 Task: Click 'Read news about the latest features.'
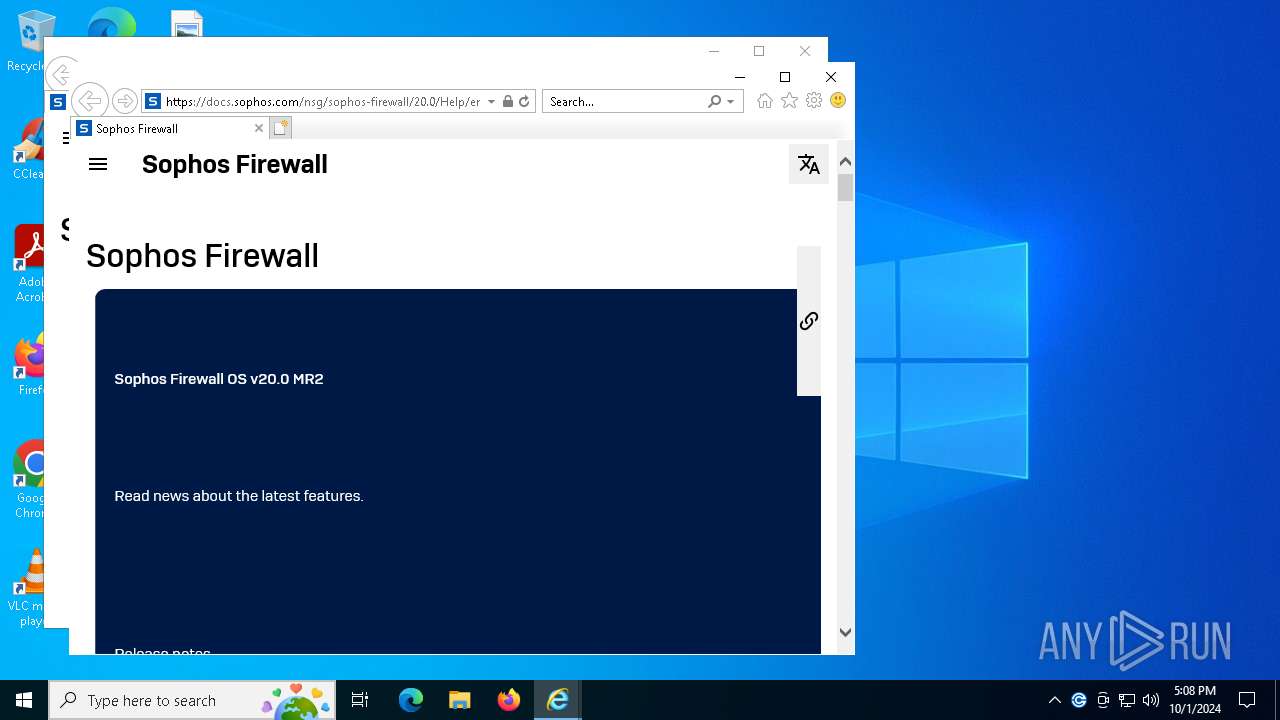pos(239,496)
